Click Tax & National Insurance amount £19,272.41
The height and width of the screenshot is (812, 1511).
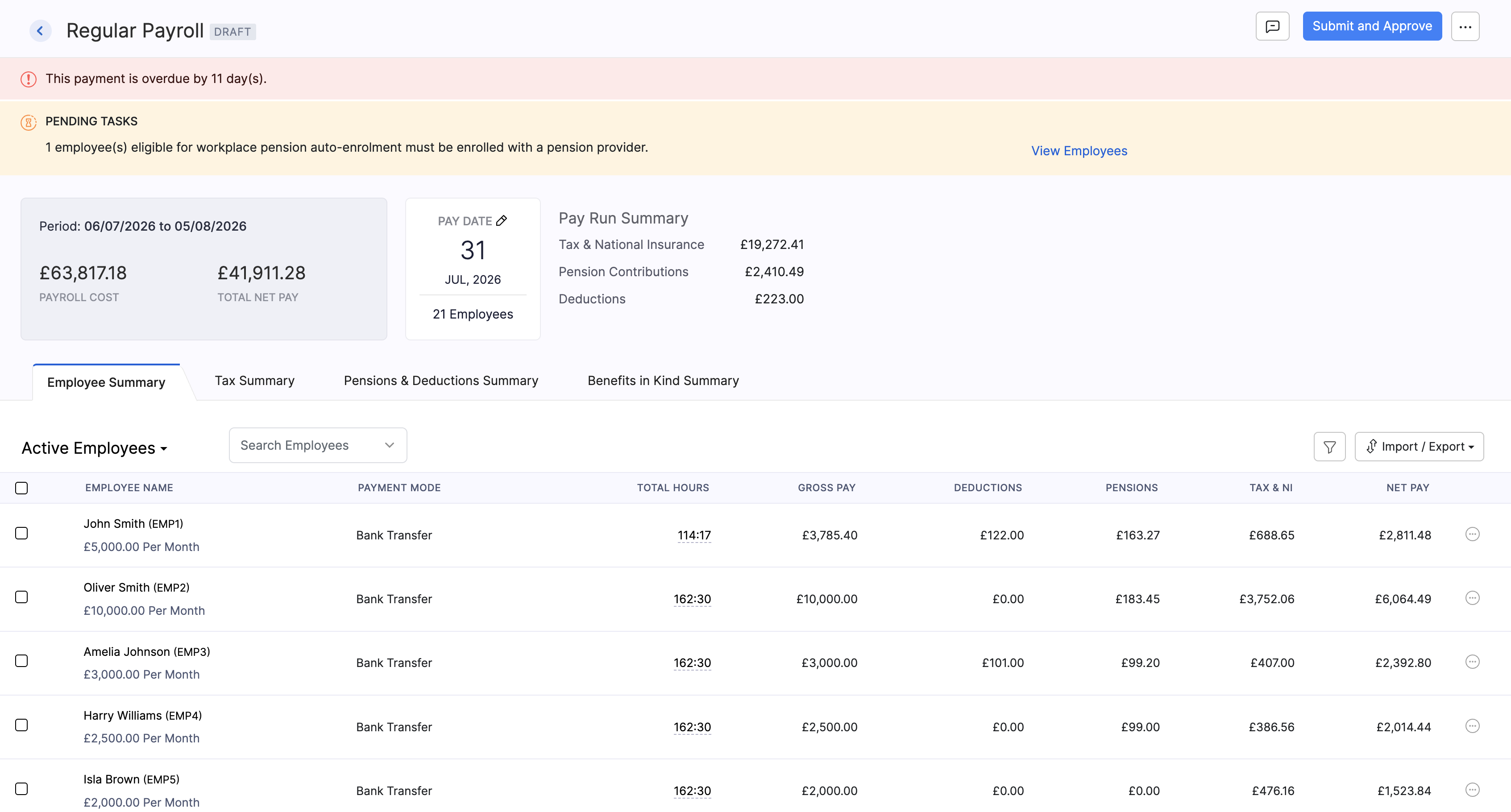[x=772, y=244]
